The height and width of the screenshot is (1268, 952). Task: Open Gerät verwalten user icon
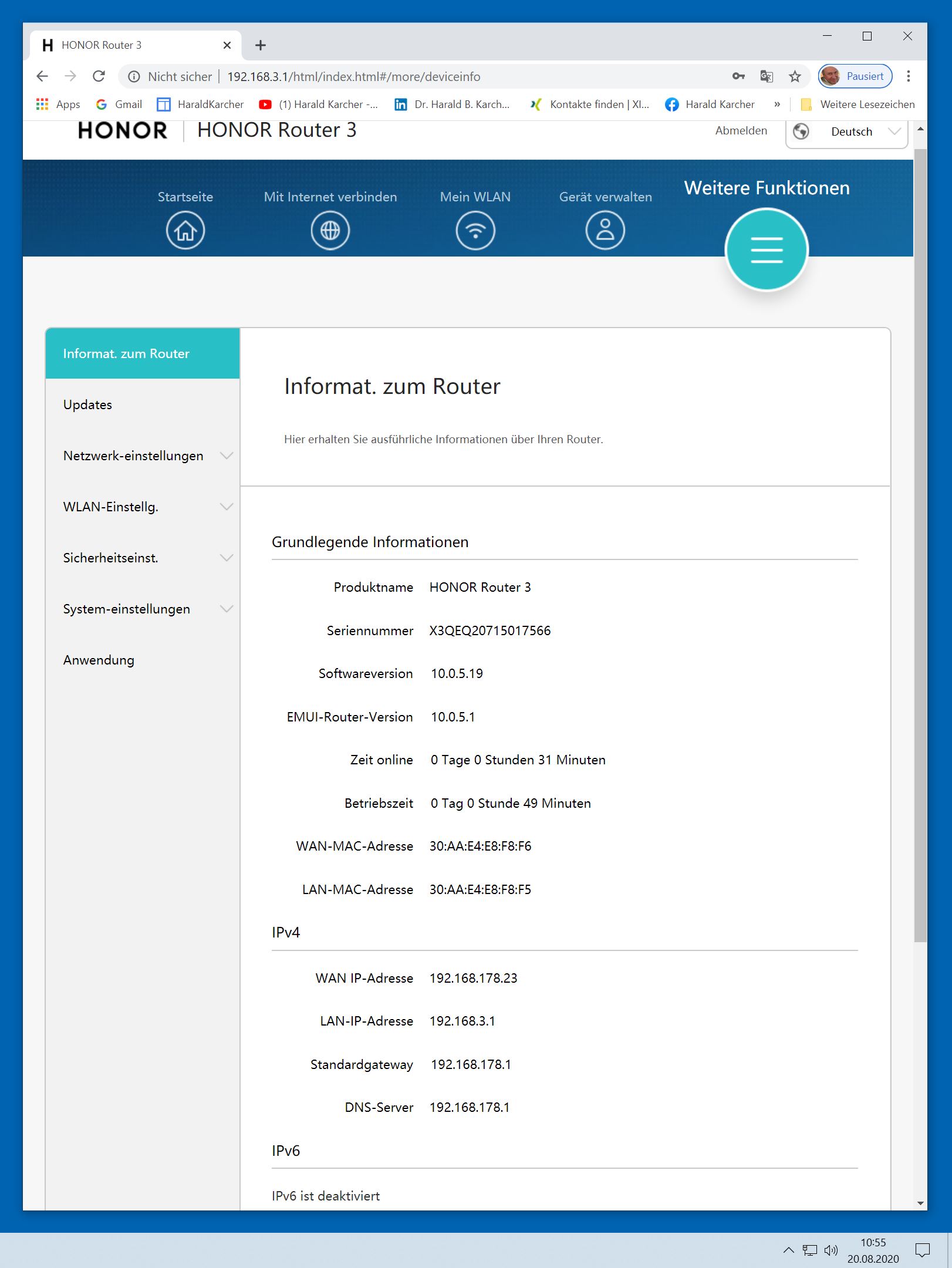(605, 230)
